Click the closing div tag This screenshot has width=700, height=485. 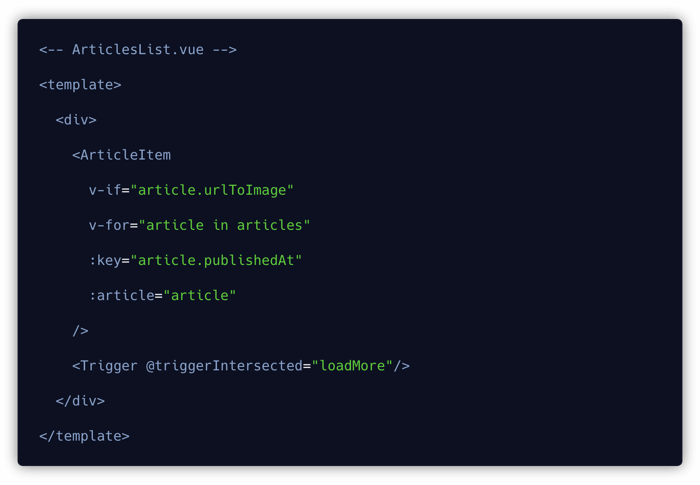tap(80, 401)
